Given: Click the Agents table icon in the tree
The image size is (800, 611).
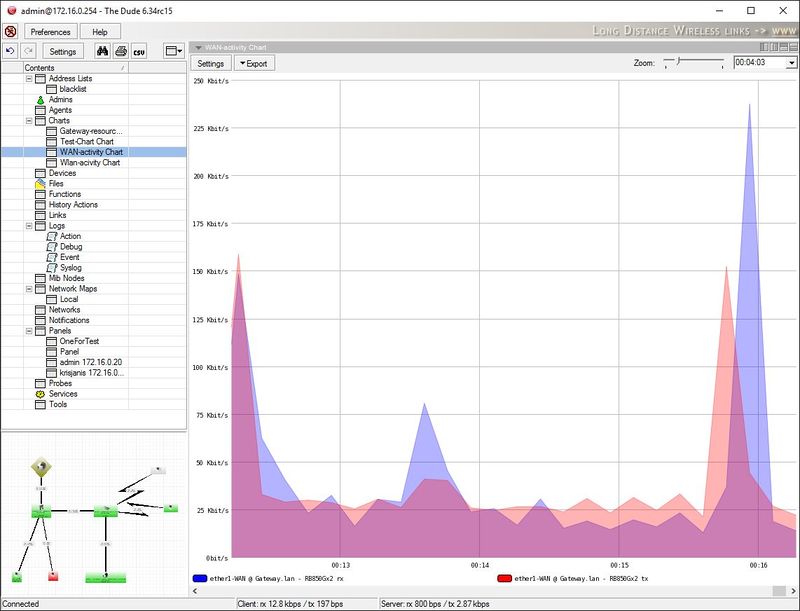Looking at the screenshot, I should click(40, 110).
